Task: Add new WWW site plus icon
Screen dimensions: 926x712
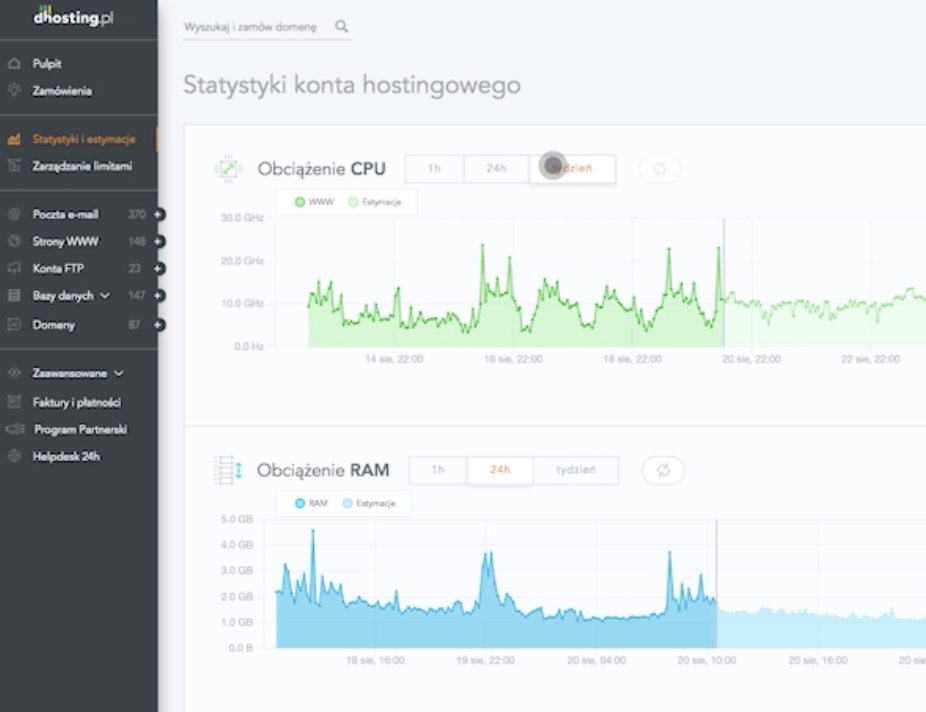Action: coord(158,241)
